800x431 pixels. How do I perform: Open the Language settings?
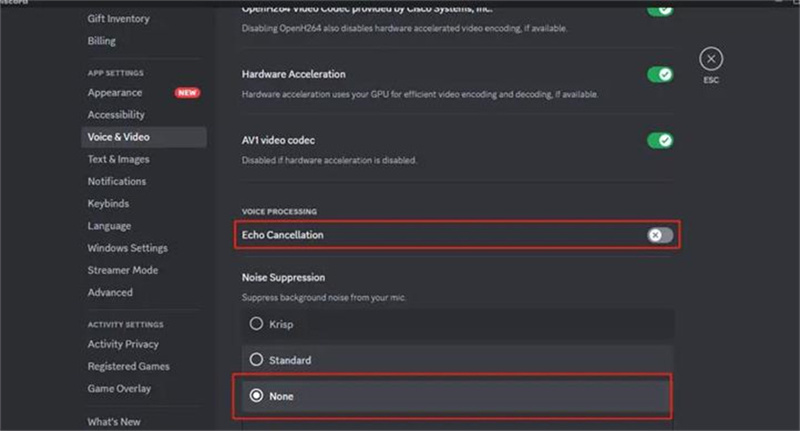point(109,226)
